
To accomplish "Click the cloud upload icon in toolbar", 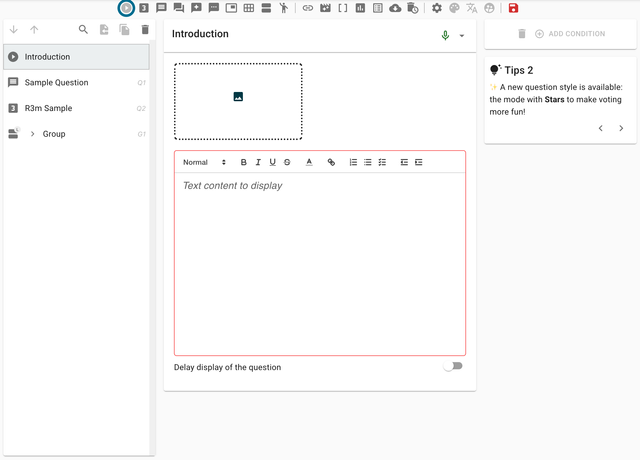I will pyautogui.click(x=395, y=8).
